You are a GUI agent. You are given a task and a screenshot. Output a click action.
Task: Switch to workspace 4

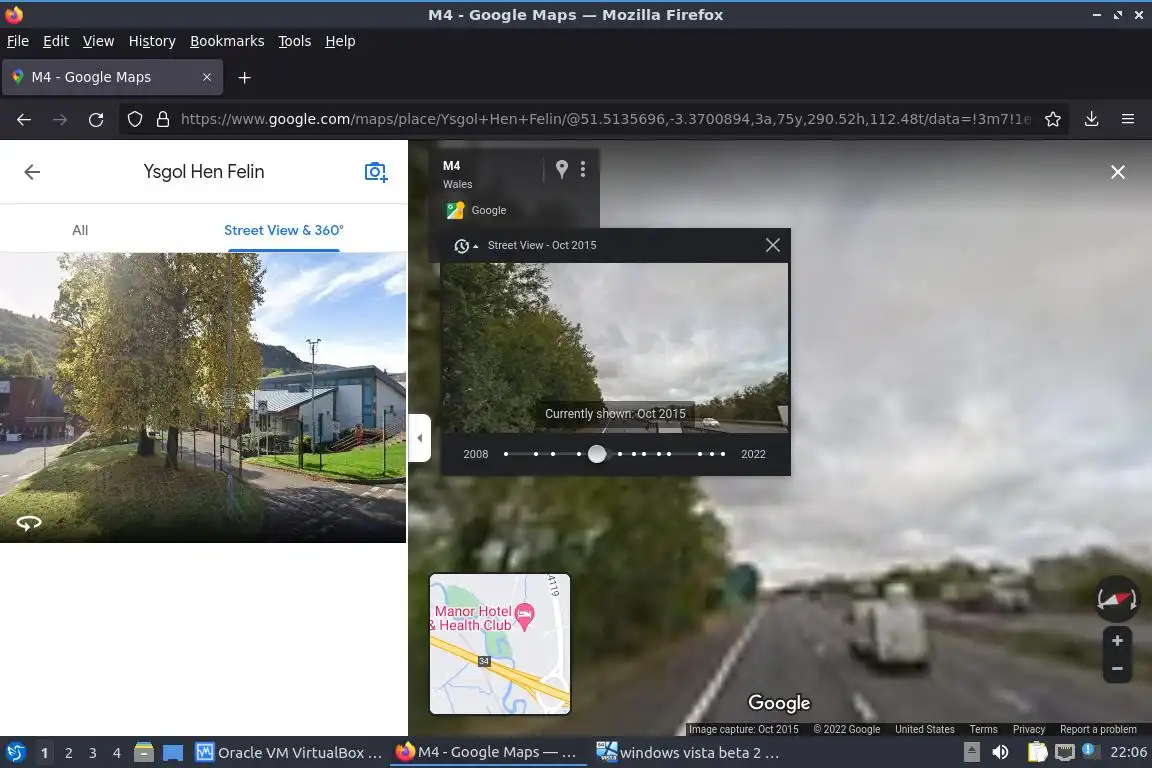click(116, 753)
